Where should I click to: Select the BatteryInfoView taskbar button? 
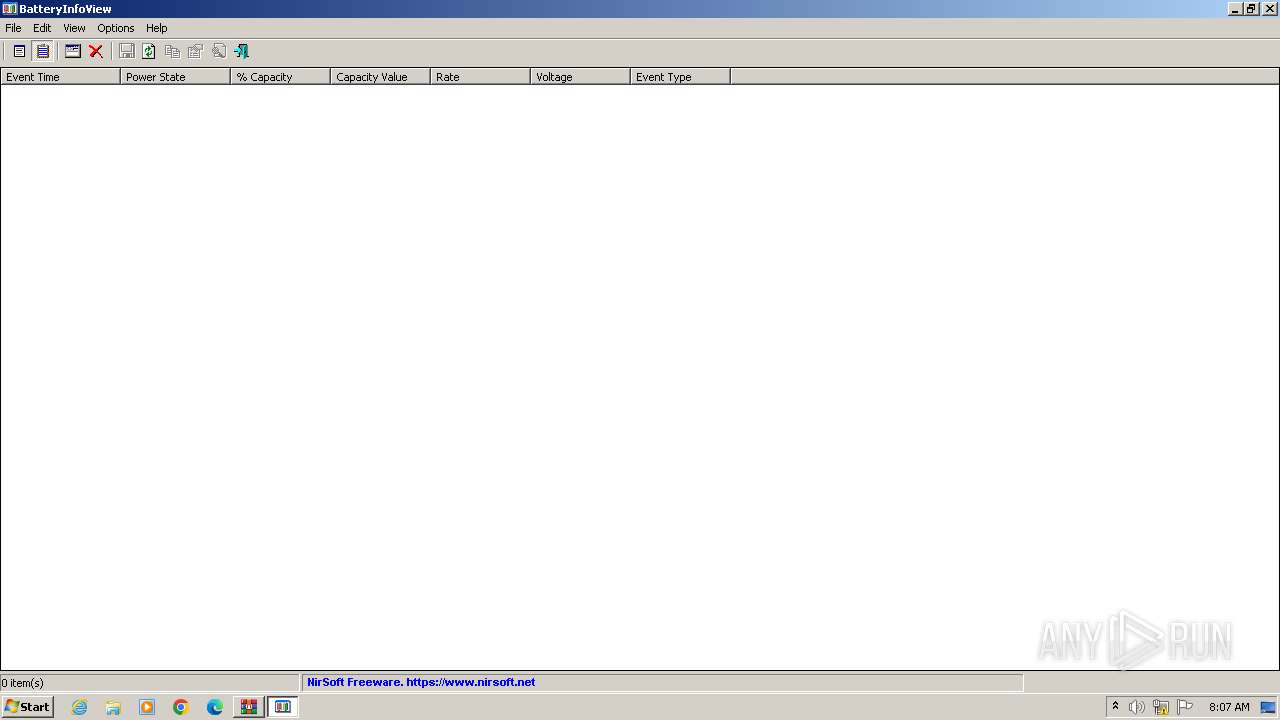tap(283, 707)
